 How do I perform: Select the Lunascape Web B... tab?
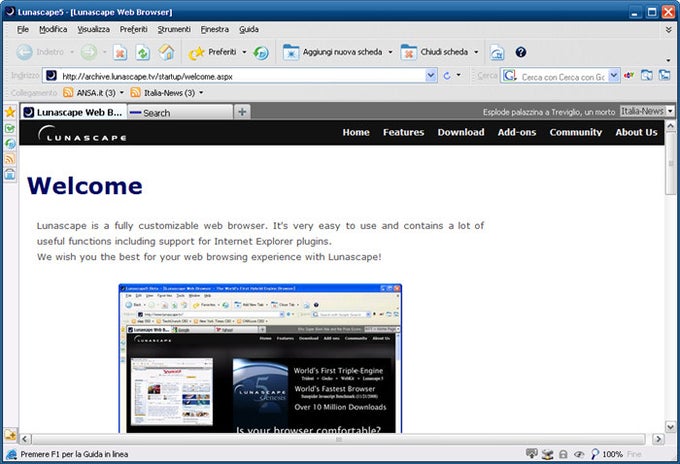point(73,112)
